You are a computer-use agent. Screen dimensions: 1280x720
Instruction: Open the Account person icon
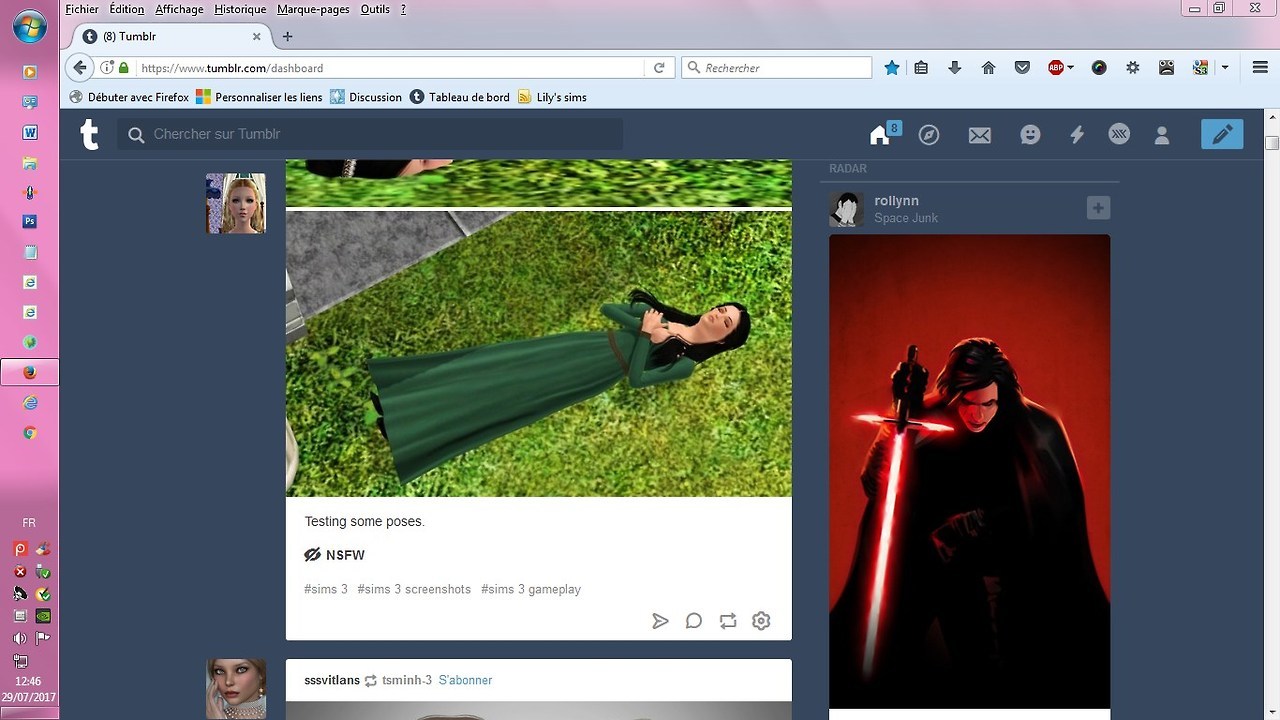click(x=1162, y=135)
